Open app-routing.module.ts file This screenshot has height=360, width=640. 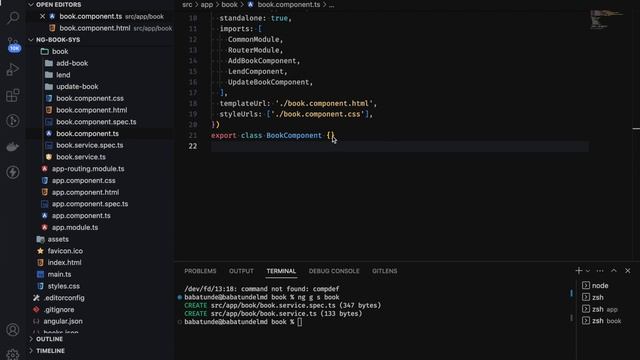pyautogui.click(x=88, y=169)
